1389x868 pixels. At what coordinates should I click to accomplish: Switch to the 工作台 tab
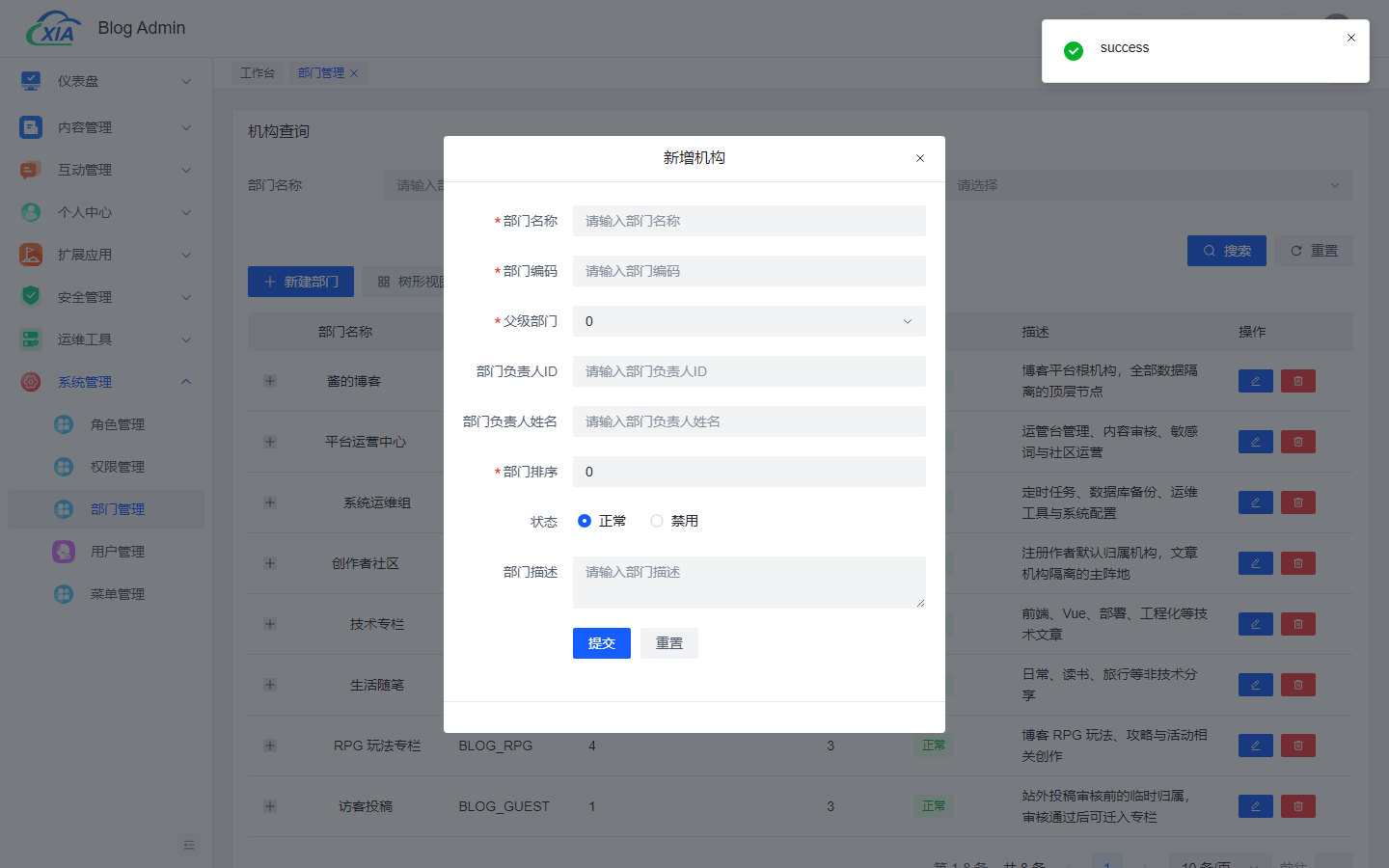tap(258, 73)
